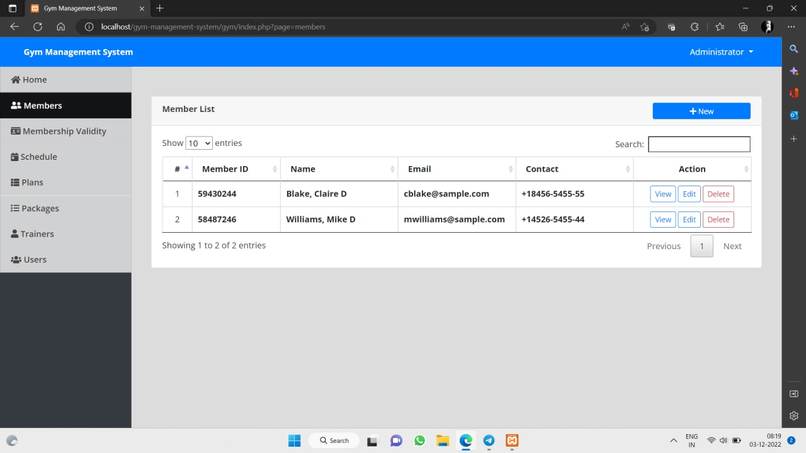
Task: Open the Office icon in Edge sidebar
Action: pyautogui.click(x=794, y=93)
